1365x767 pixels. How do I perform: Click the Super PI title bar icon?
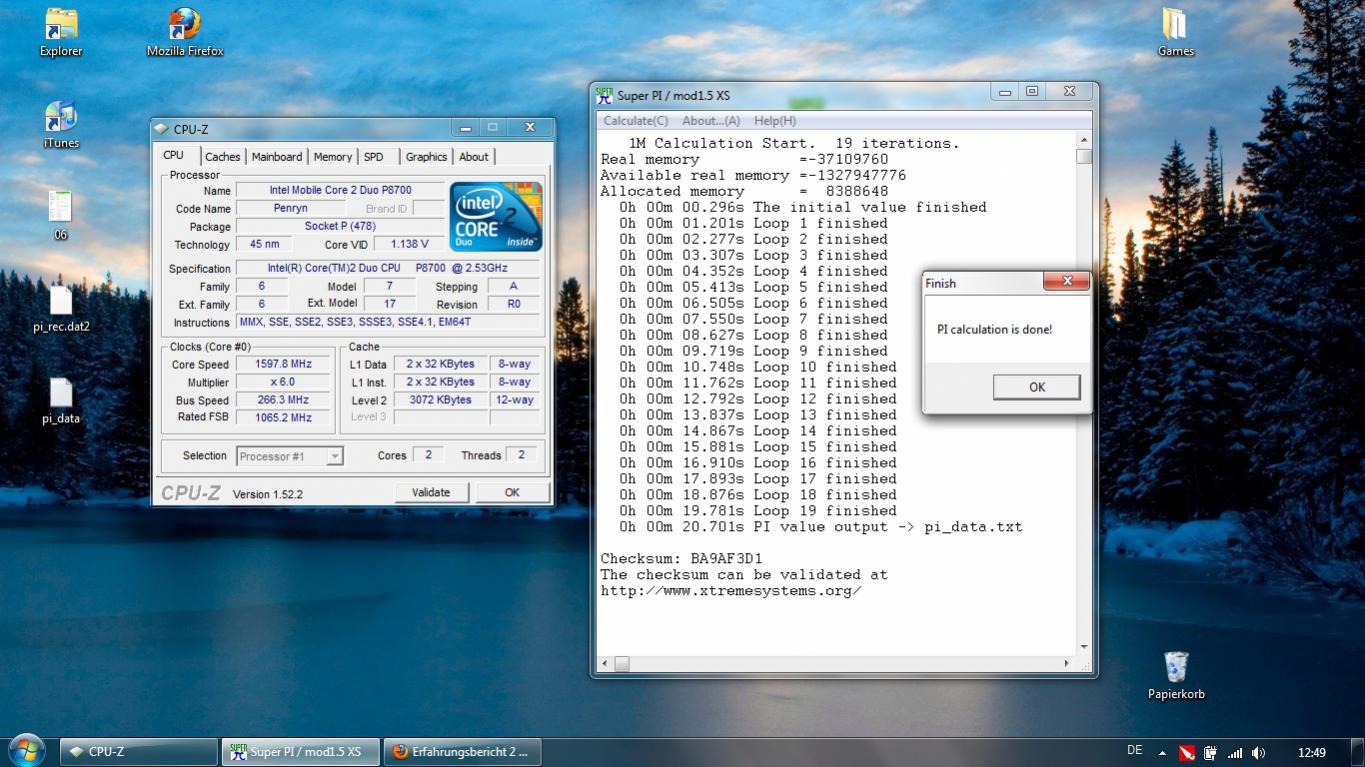(604, 95)
